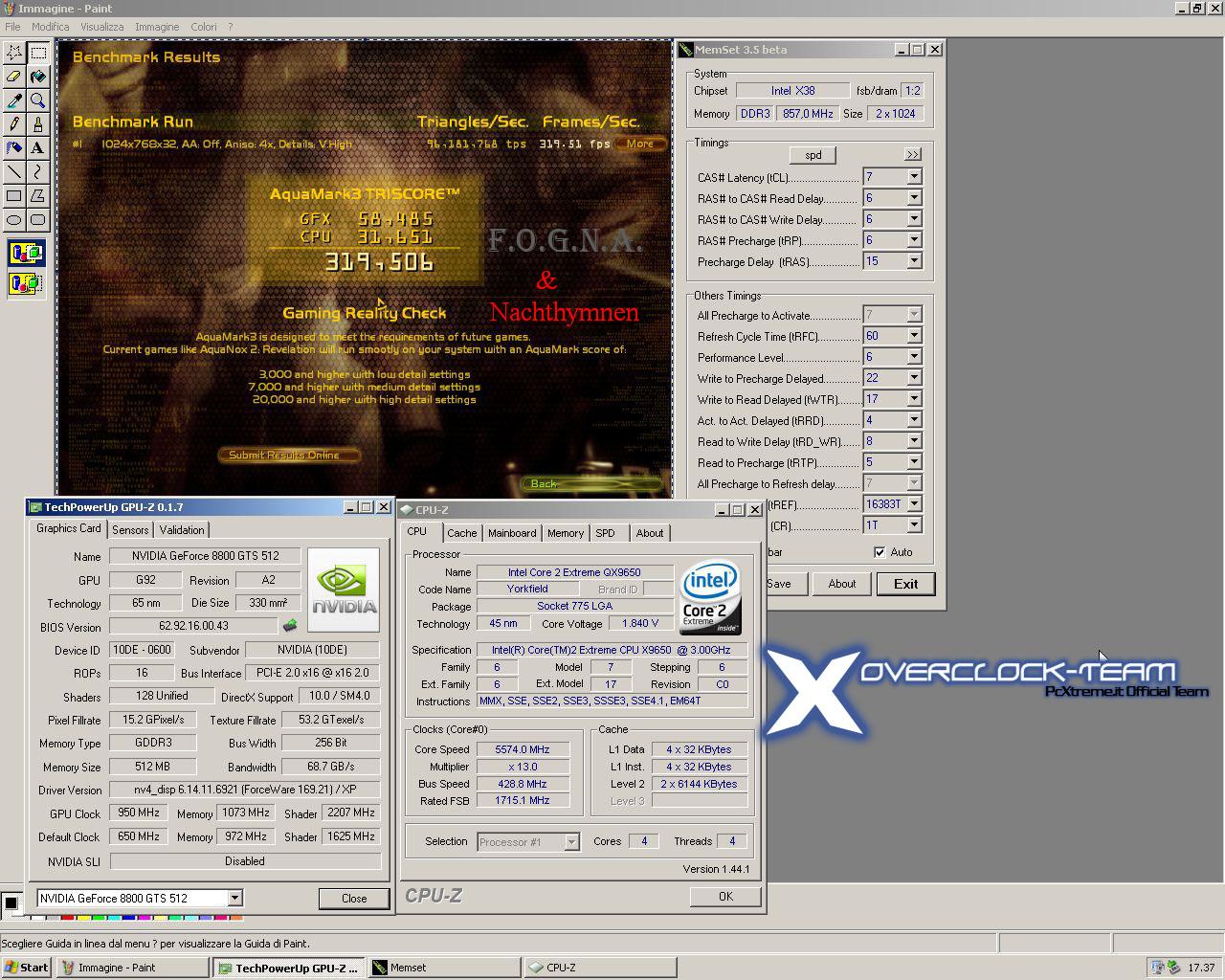This screenshot has height=980, width=1225.
Task: Open the File menu in Paint
Action: (12, 27)
